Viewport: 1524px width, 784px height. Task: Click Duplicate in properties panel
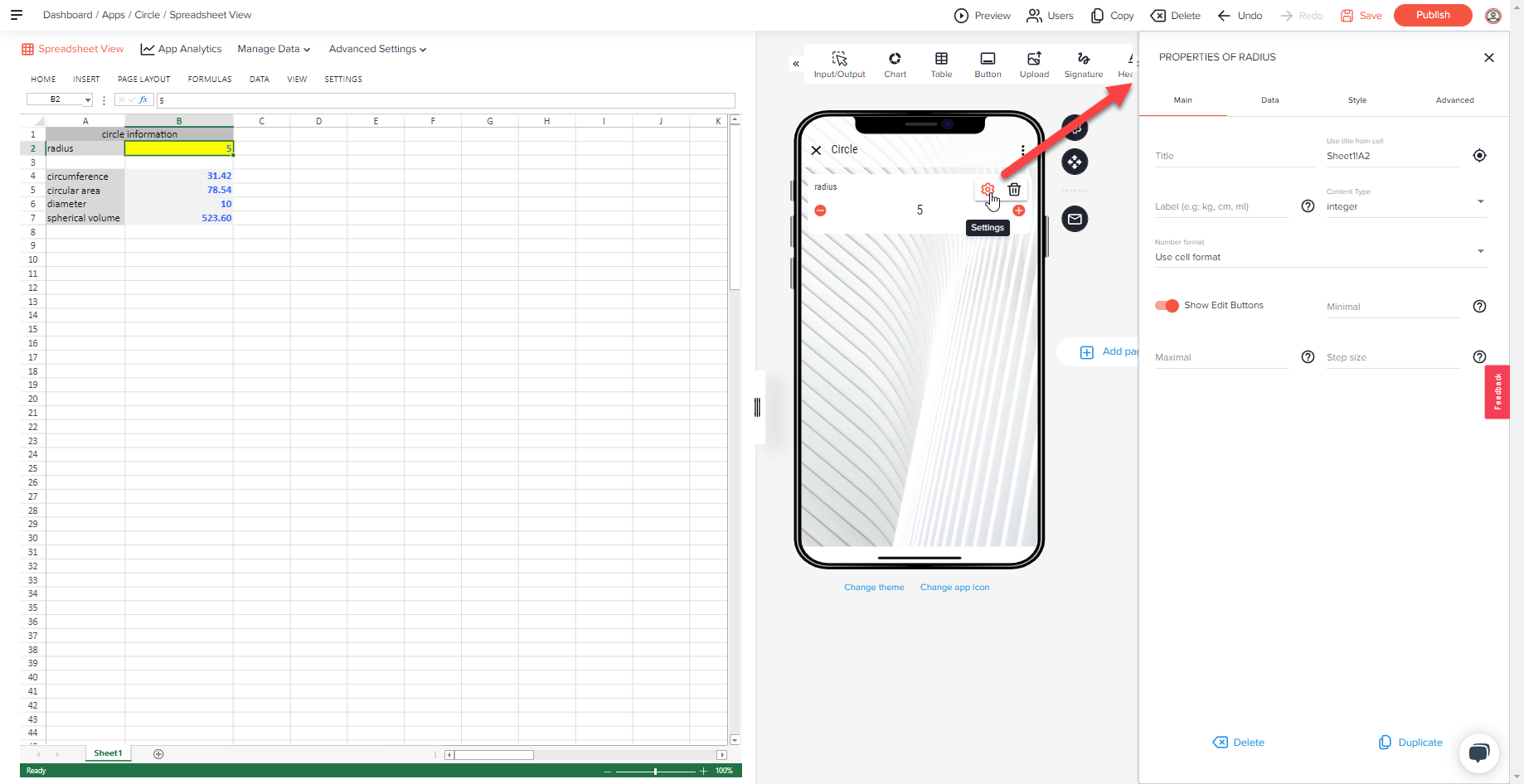(1410, 743)
